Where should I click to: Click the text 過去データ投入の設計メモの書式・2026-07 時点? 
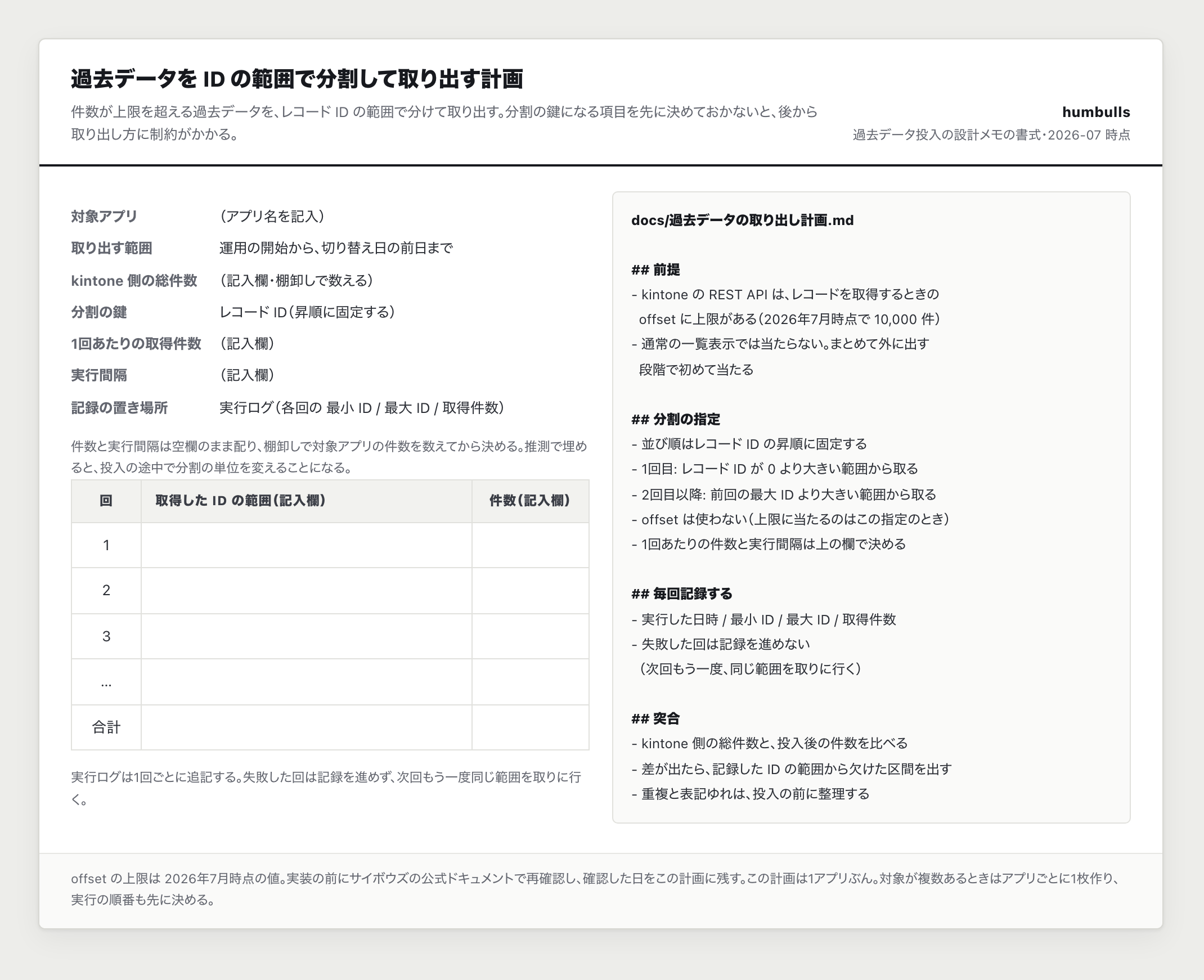point(991,134)
